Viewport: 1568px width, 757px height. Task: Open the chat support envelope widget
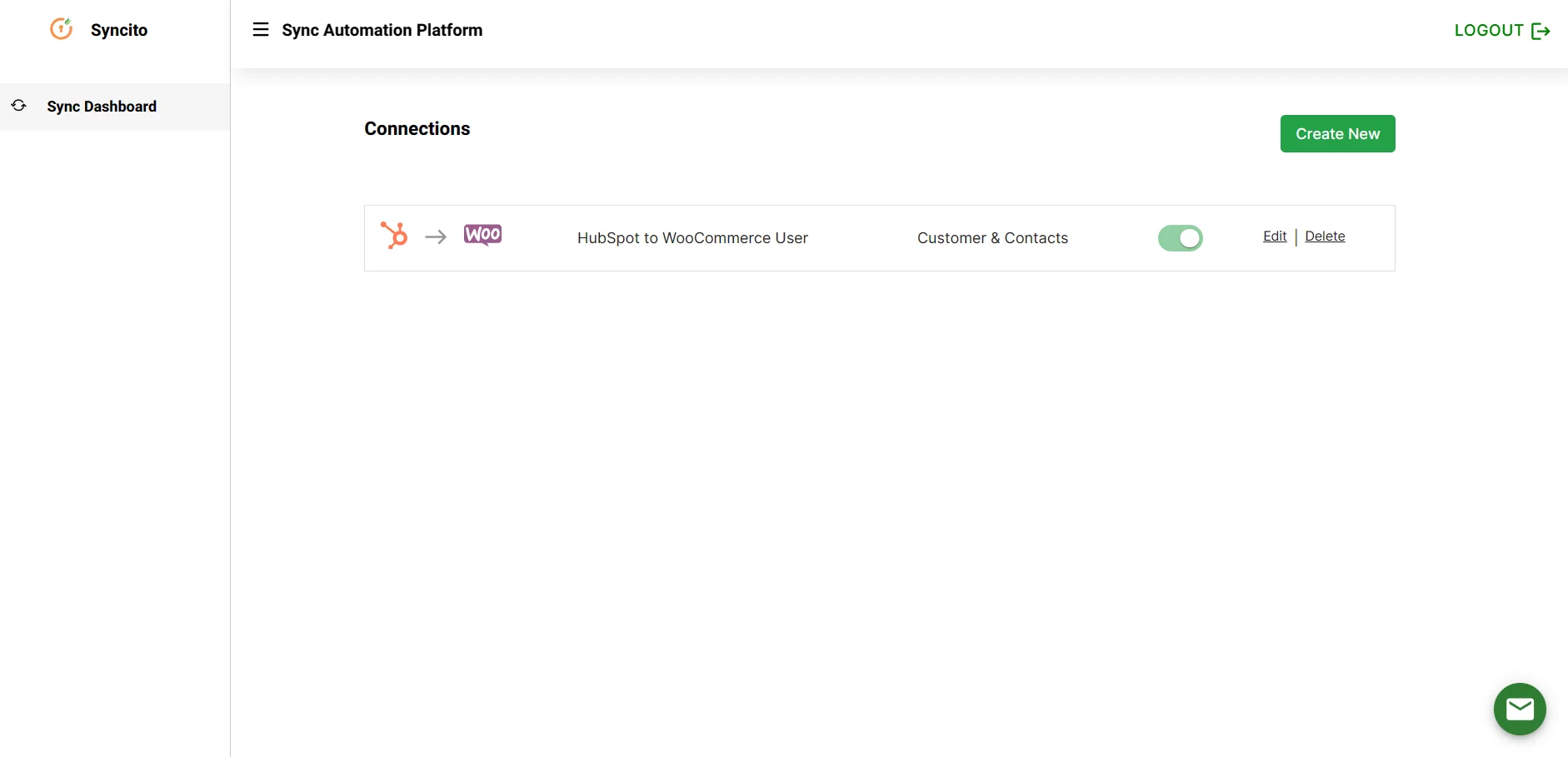point(1518,709)
